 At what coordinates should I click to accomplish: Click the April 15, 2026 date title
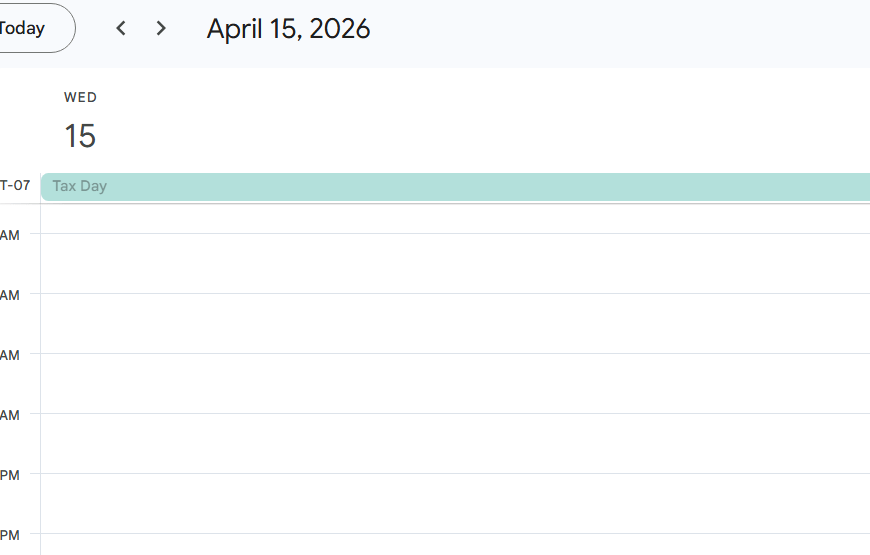(x=288, y=29)
